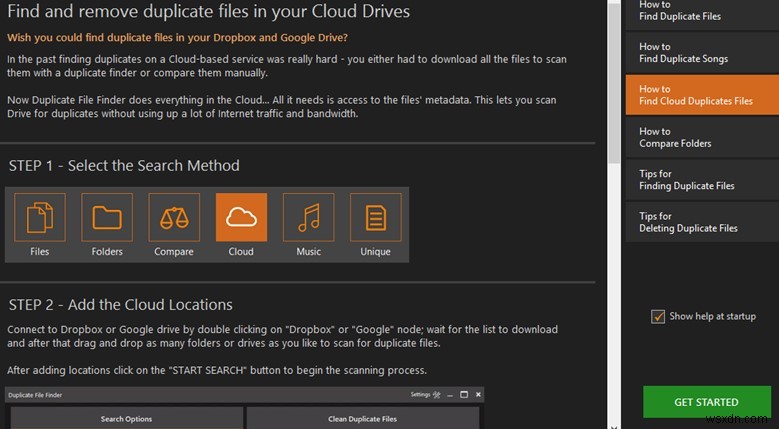Choose the Folders search method icon
779x429 pixels.
tap(107, 219)
